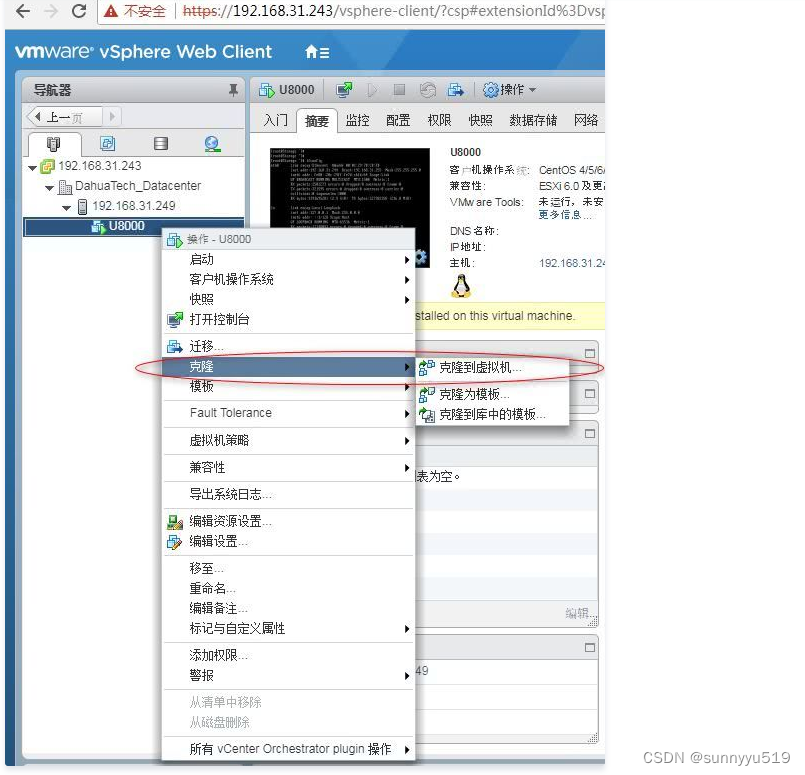Choose 克隆为模板 in submenu
Viewport: 805px width, 775px height.
click(x=492, y=395)
